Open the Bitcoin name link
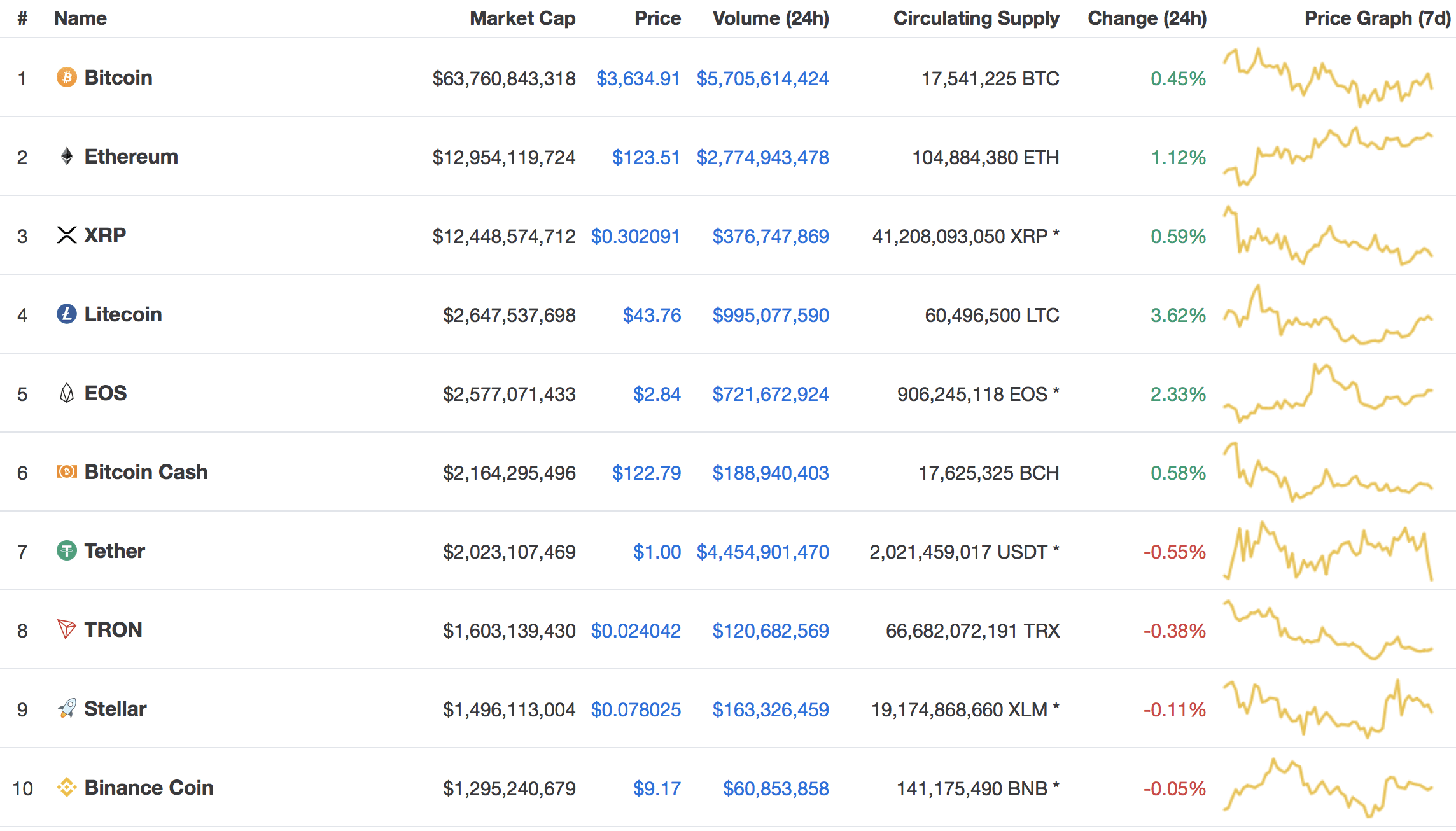Screen dimensions: 1456x831 [118, 78]
